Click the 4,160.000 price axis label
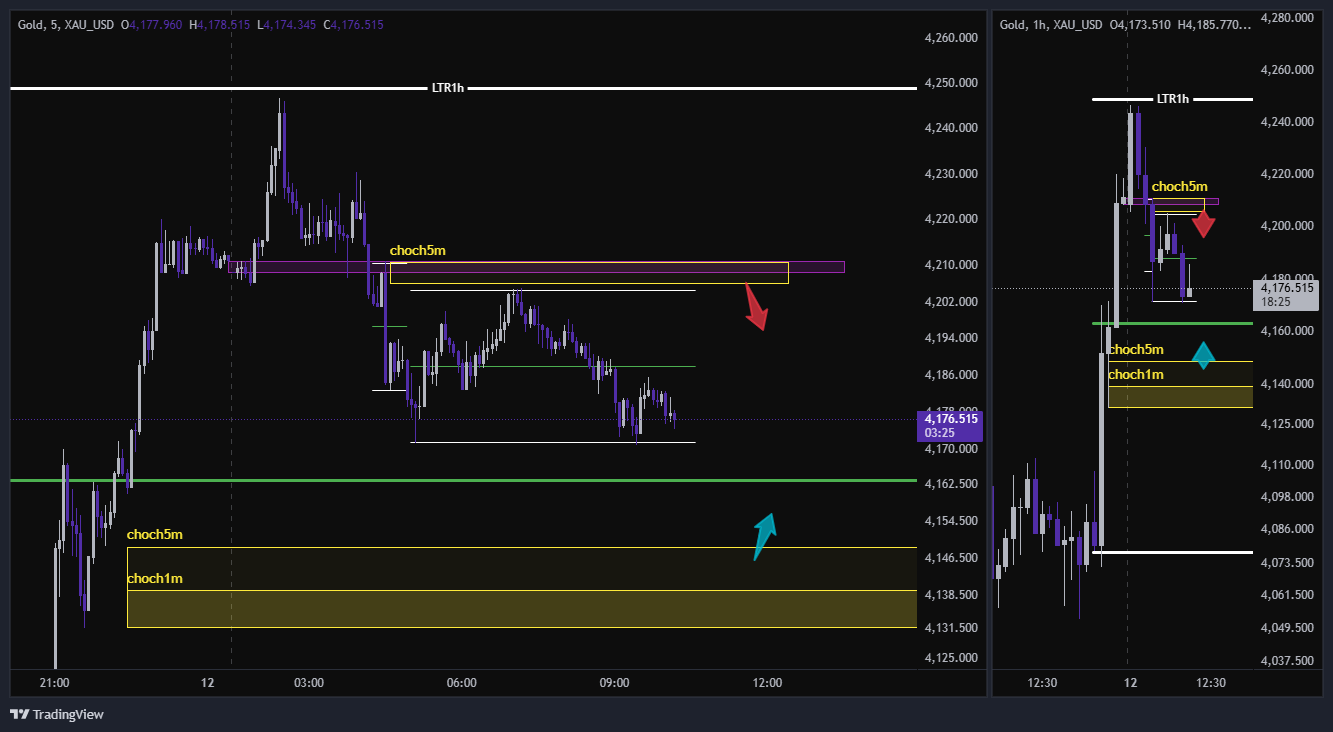 click(x=1285, y=331)
